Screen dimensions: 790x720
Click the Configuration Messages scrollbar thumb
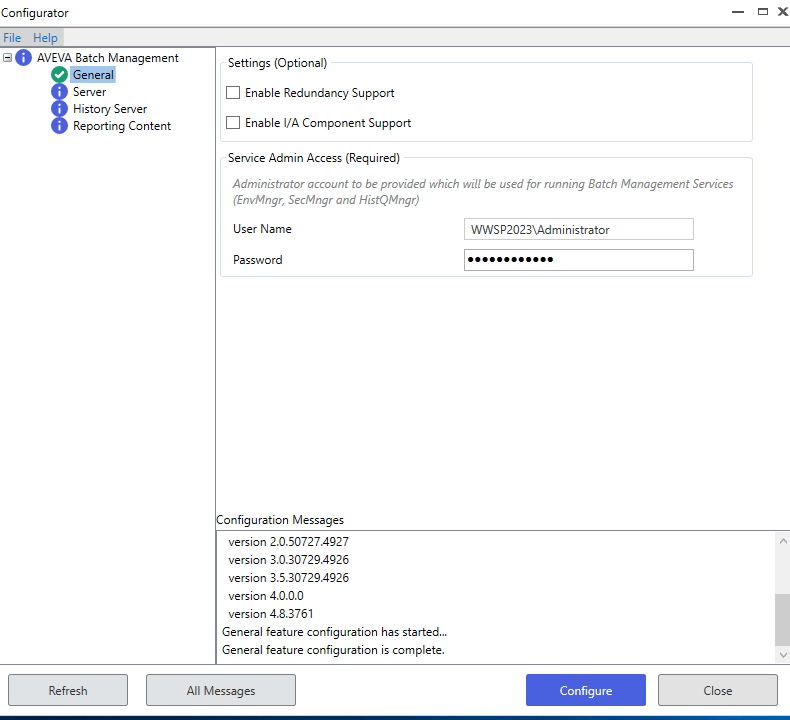(x=782, y=619)
